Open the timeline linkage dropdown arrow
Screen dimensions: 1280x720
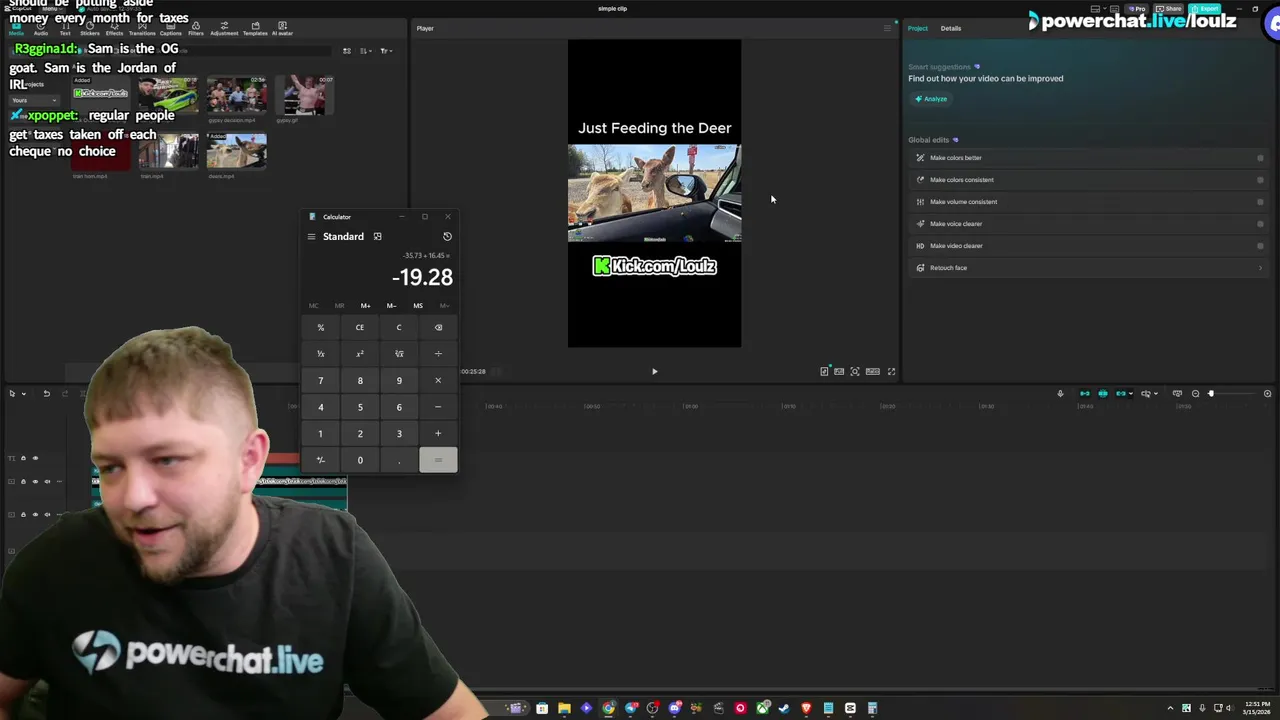1131,394
